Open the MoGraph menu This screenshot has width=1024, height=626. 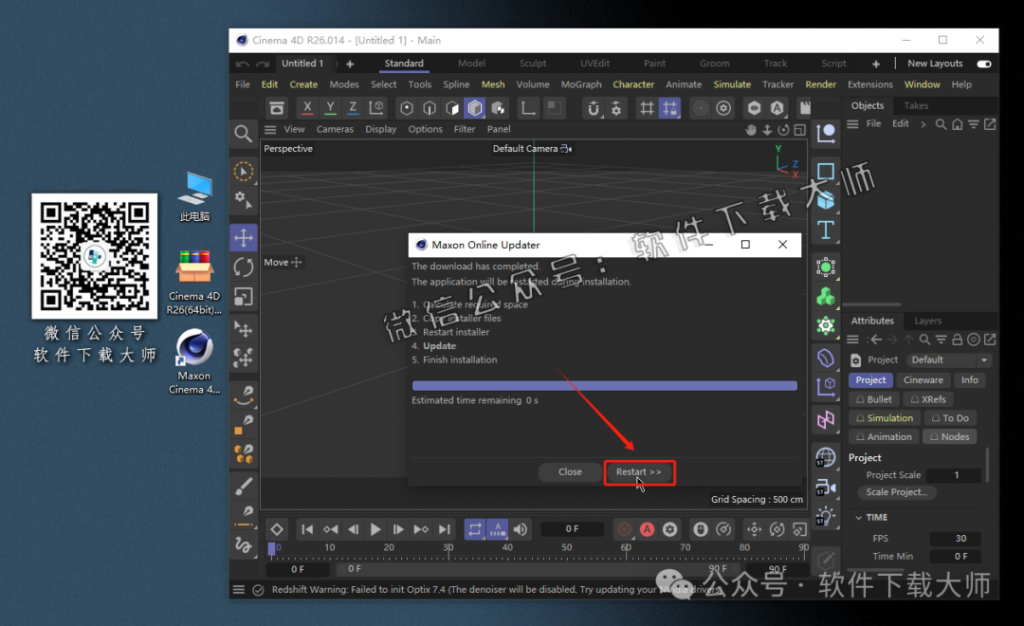pyautogui.click(x=581, y=84)
